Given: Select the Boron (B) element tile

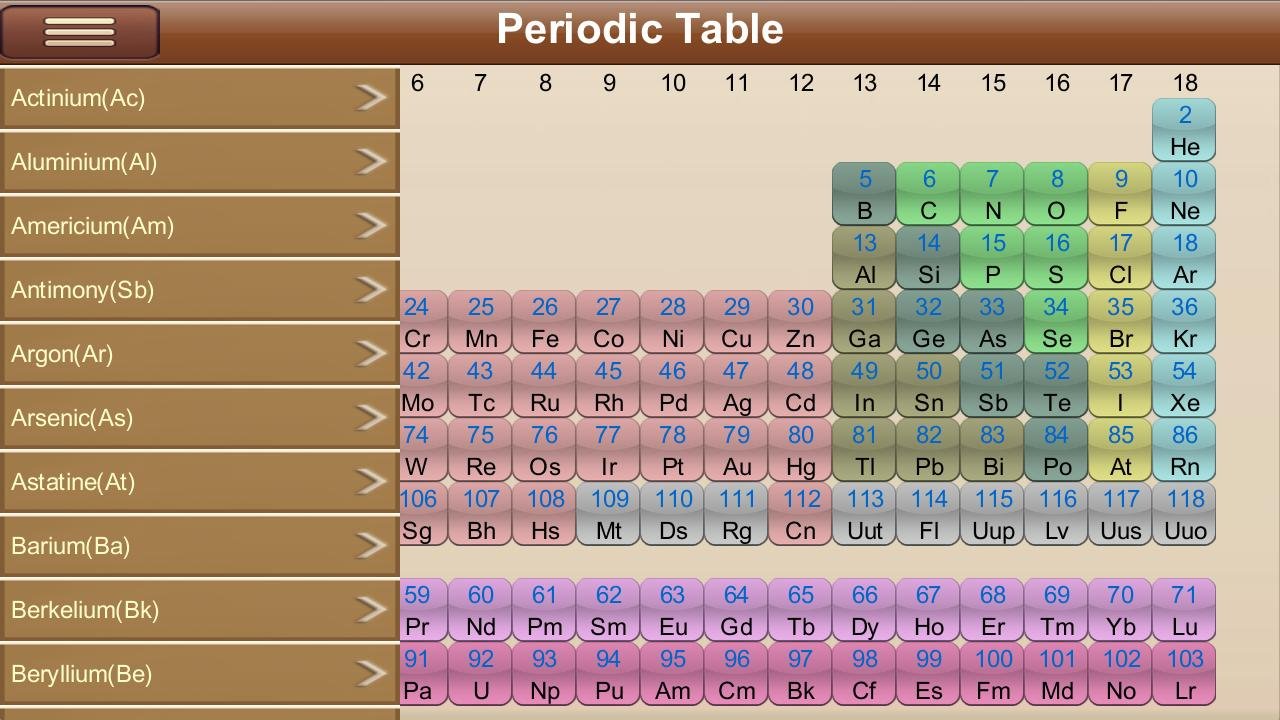Looking at the screenshot, I should (864, 194).
